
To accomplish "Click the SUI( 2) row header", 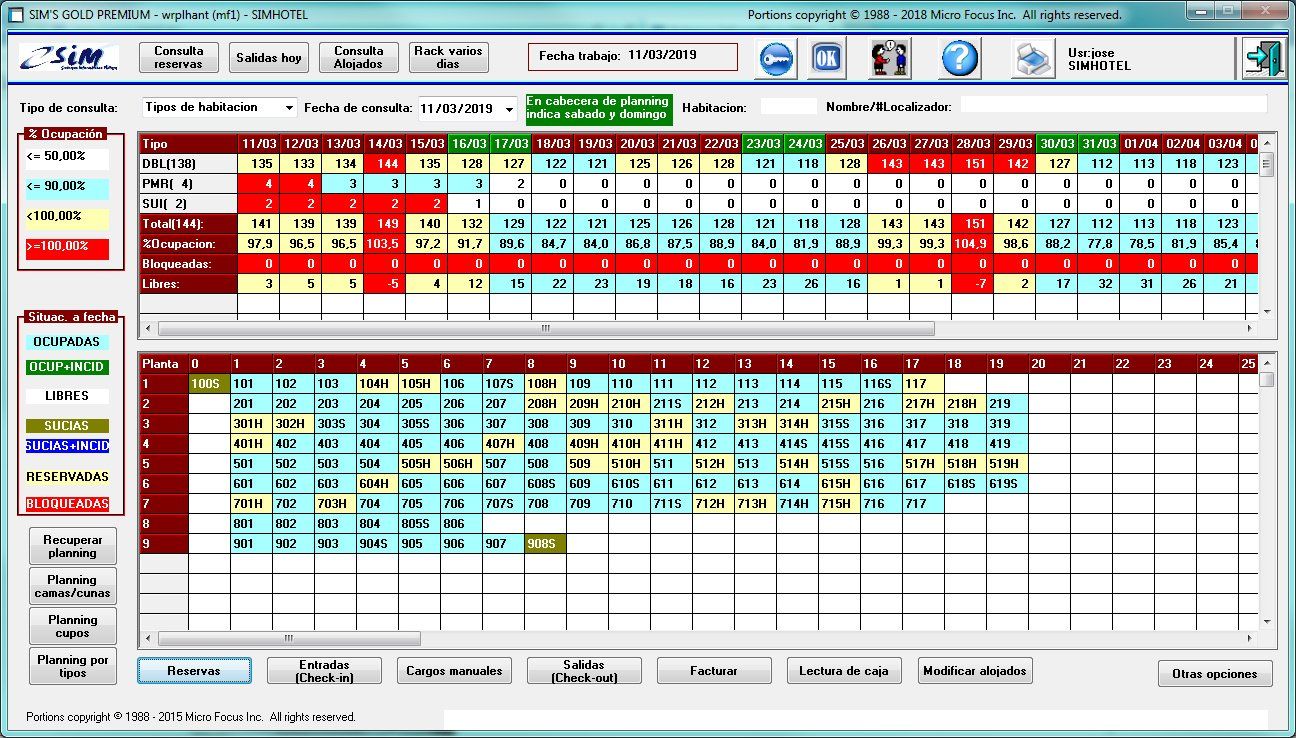I will pos(188,204).
